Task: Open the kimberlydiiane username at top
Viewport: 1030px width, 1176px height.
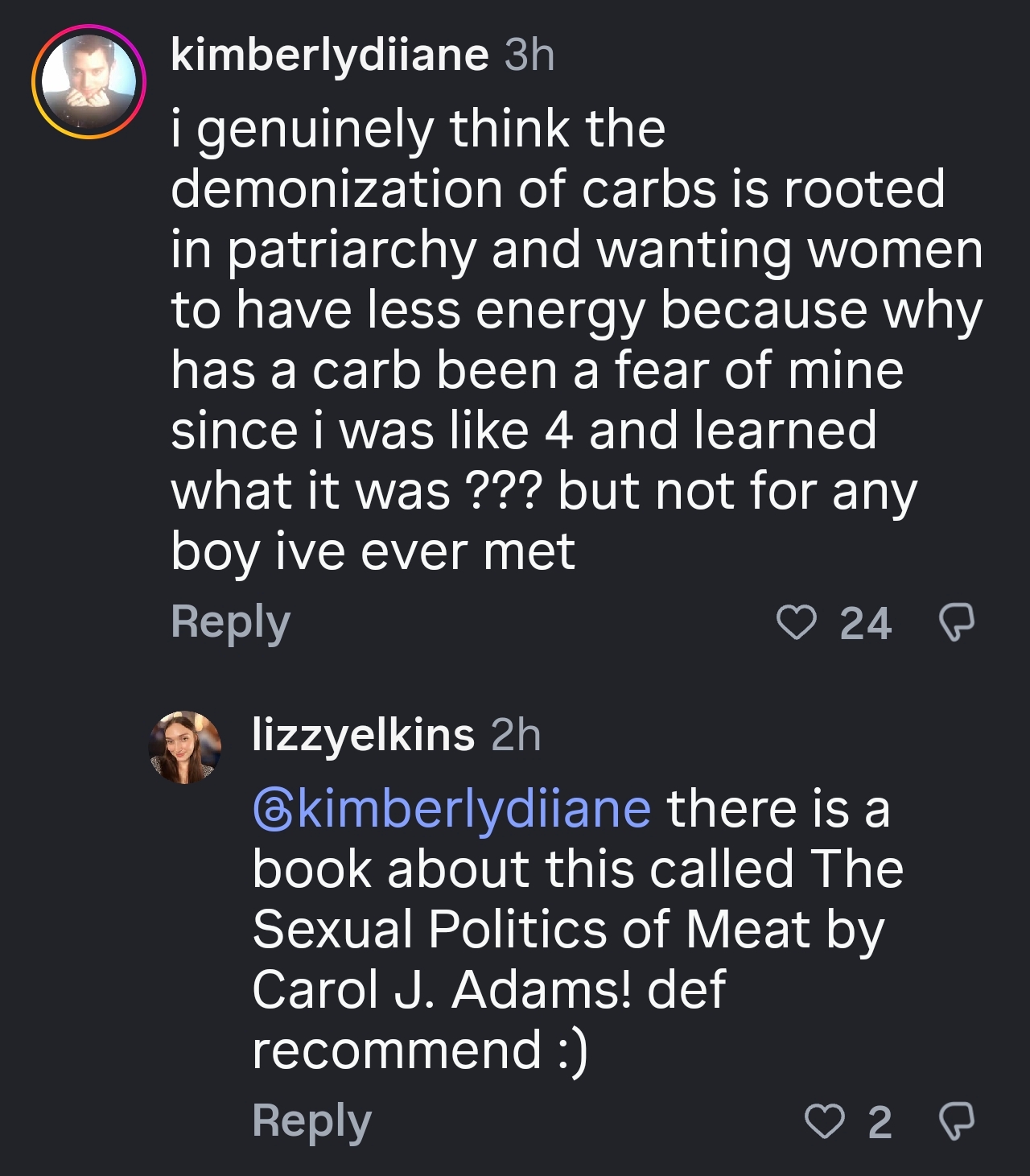Action: click(329, 56)
